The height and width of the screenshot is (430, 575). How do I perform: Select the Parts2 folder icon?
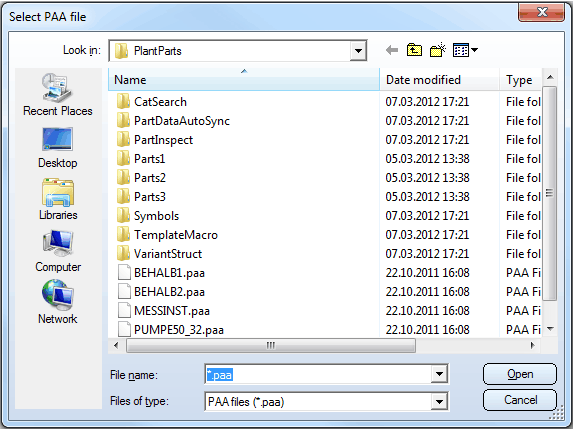coord(123,177)
